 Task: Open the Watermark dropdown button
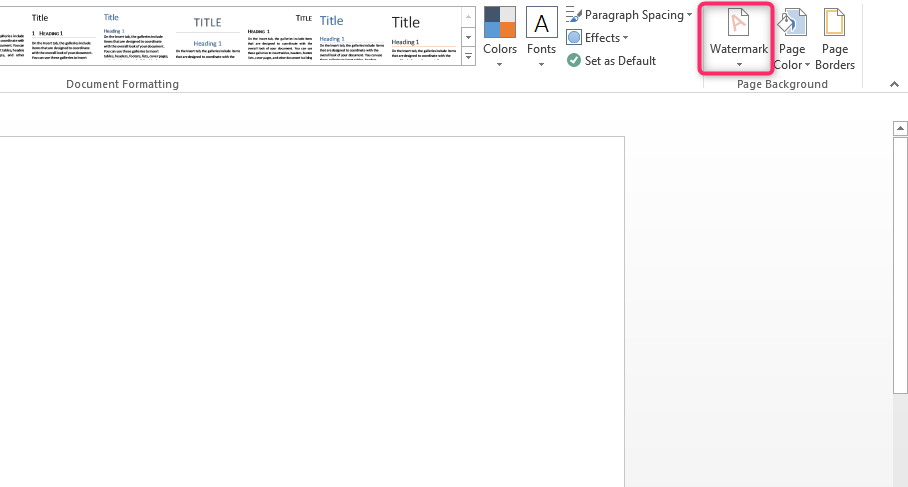(x=738, y=38)
